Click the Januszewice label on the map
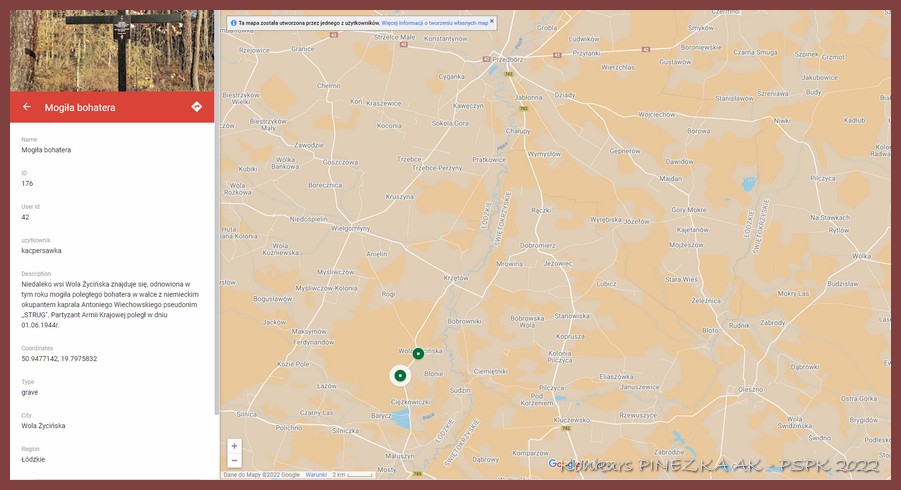Image resolution: width=901 pixels, height=490 pixels. [640, 387]
